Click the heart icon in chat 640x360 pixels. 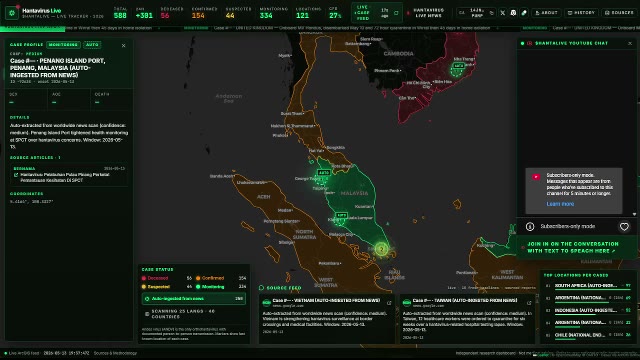[x=624, y=227]
